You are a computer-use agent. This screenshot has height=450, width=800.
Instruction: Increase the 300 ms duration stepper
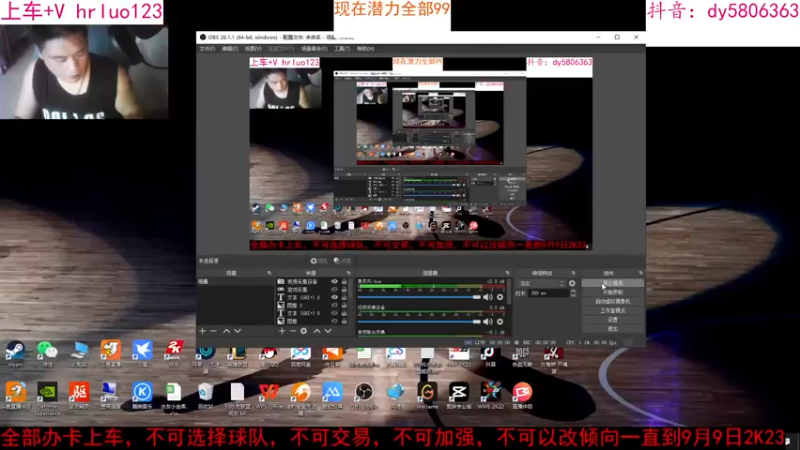[x=573, y=291]
